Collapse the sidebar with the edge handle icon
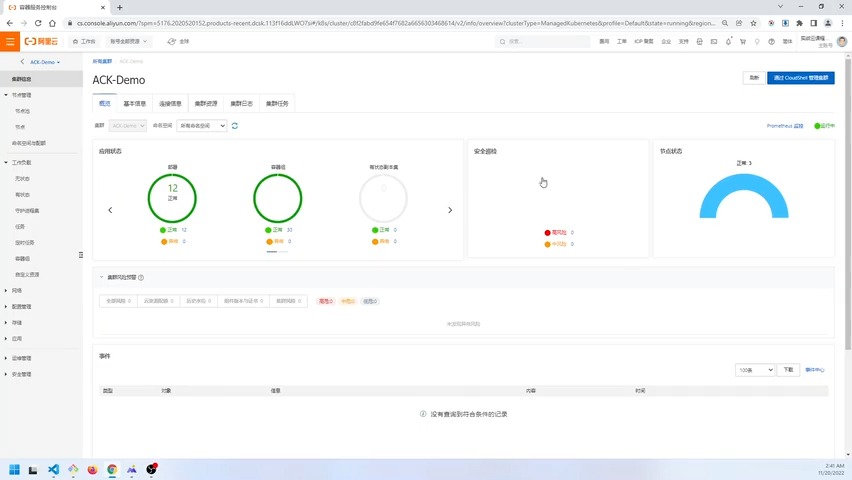The image size is (852, 480). coord(80,255)
